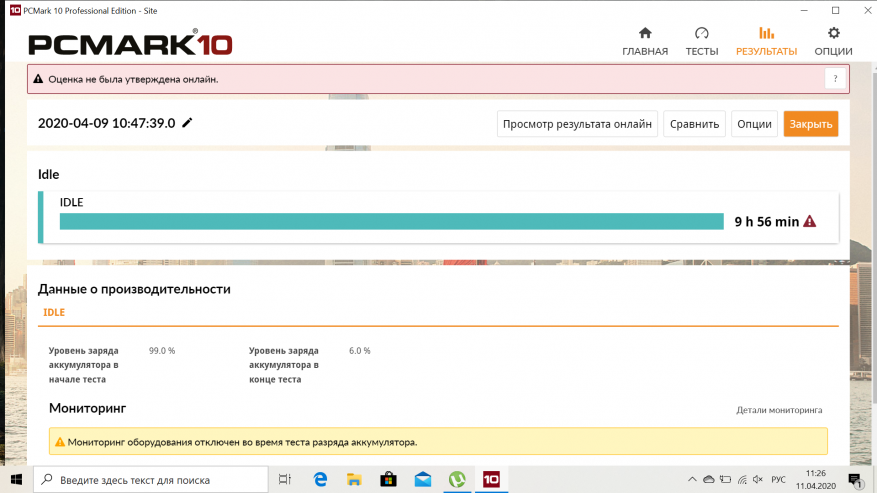Show hidden system tray icons
The width and height of the screenshot is (877, 493).
tap(692, 480)
